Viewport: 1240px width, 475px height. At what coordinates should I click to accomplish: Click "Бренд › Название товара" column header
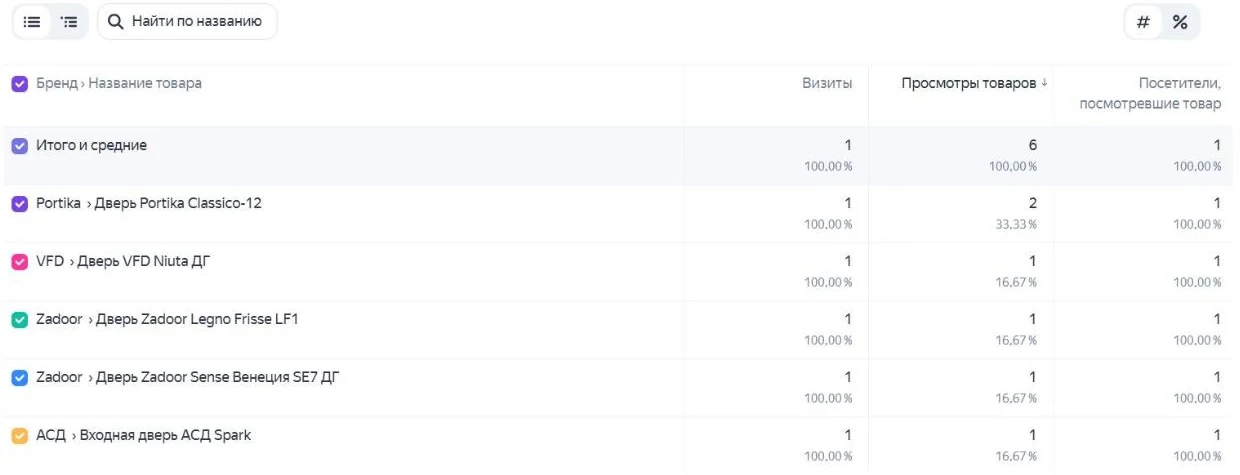point(119,84)
